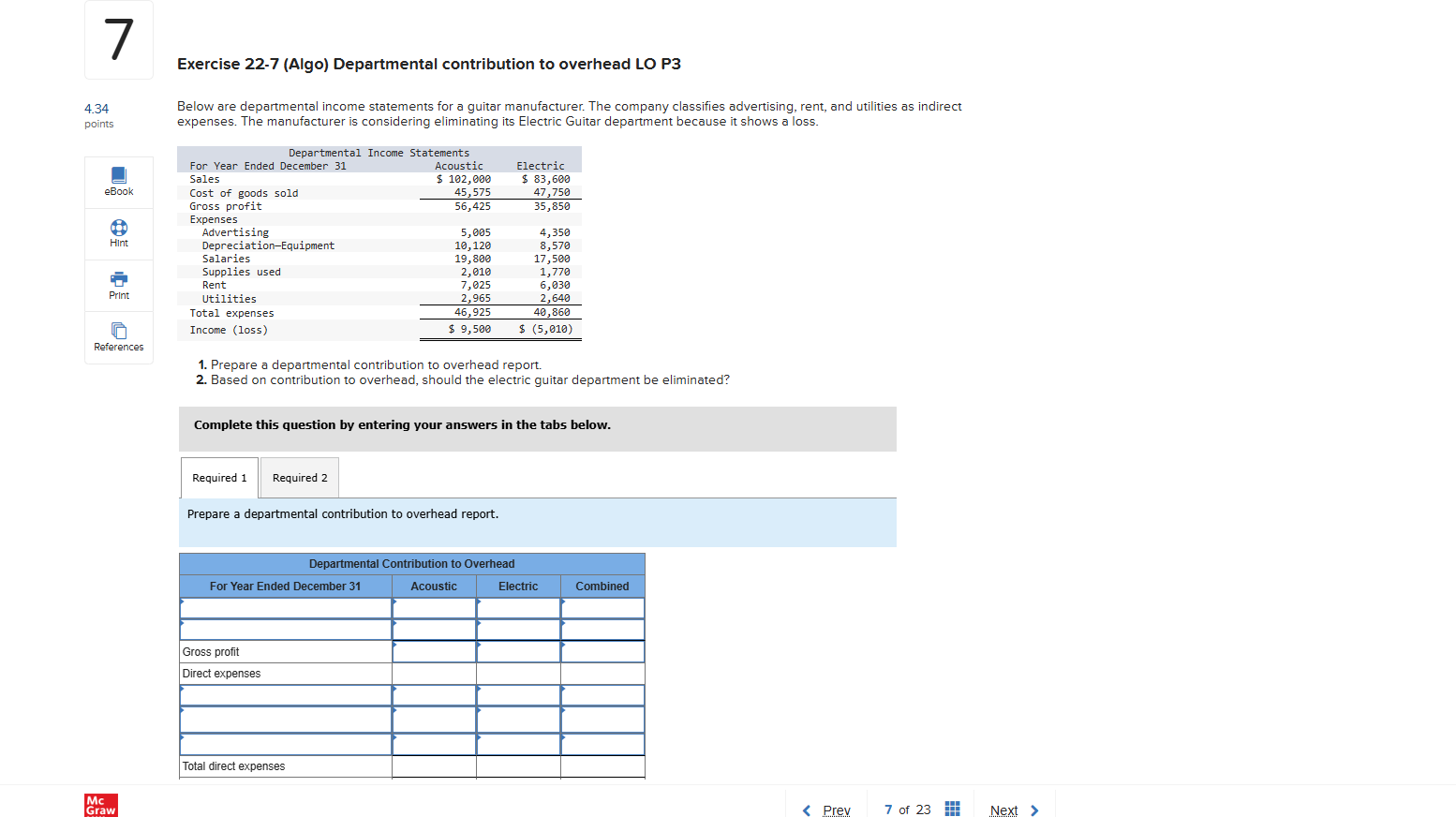Click the 'Total expenses' label in the income statement
Screen dimensions: 1456x817
point(231,313)
